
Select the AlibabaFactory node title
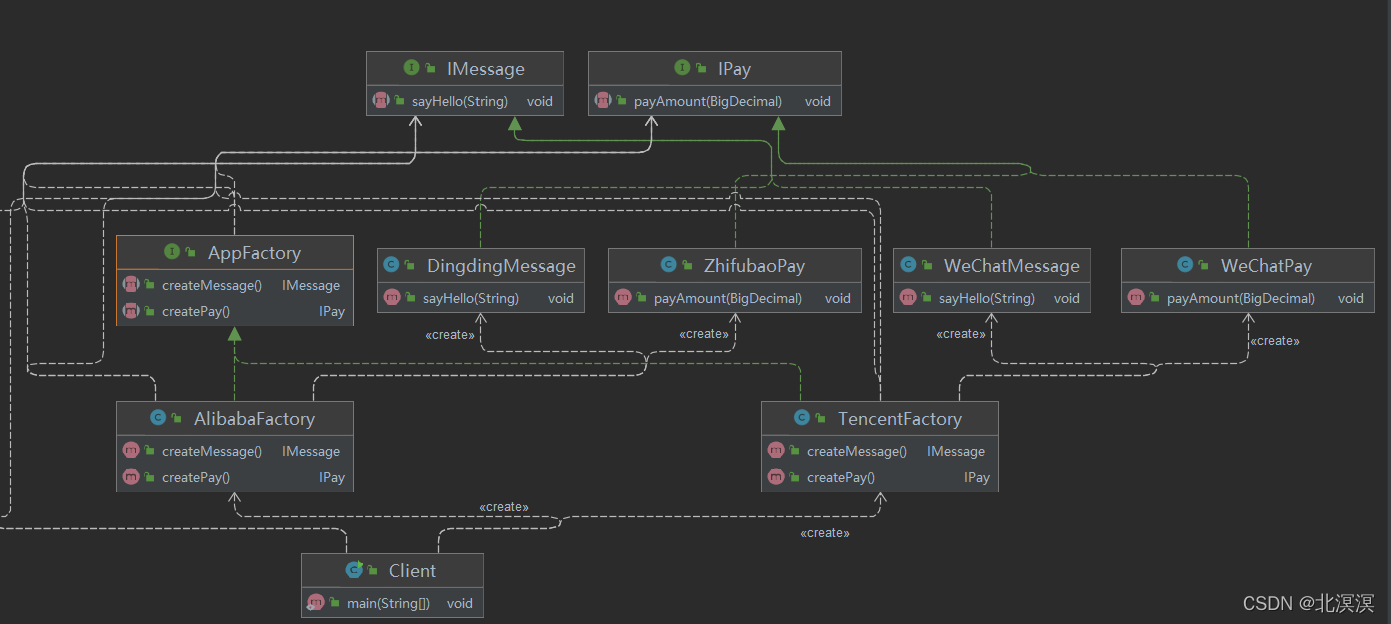click(254, 419)
